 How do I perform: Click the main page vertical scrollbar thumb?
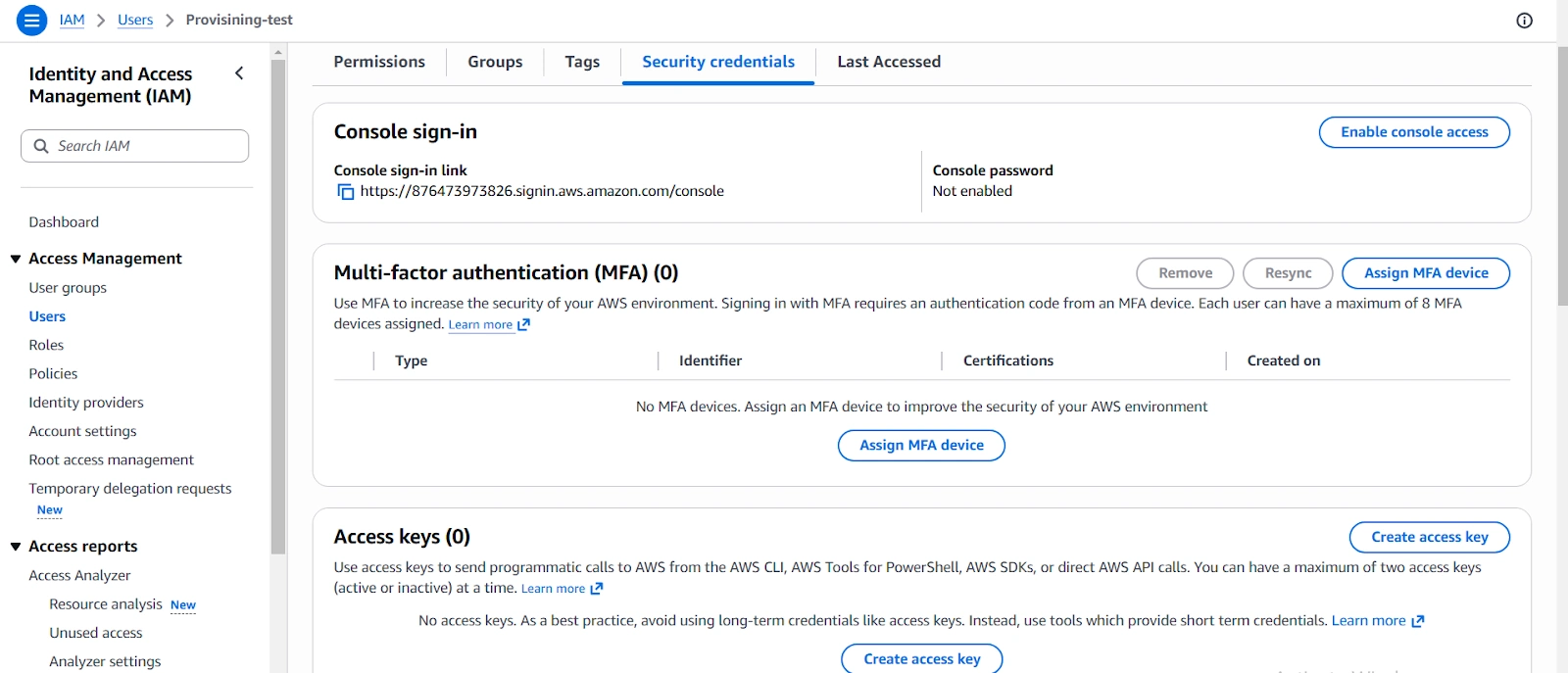pyautogui.click(x=1562, y=176)
